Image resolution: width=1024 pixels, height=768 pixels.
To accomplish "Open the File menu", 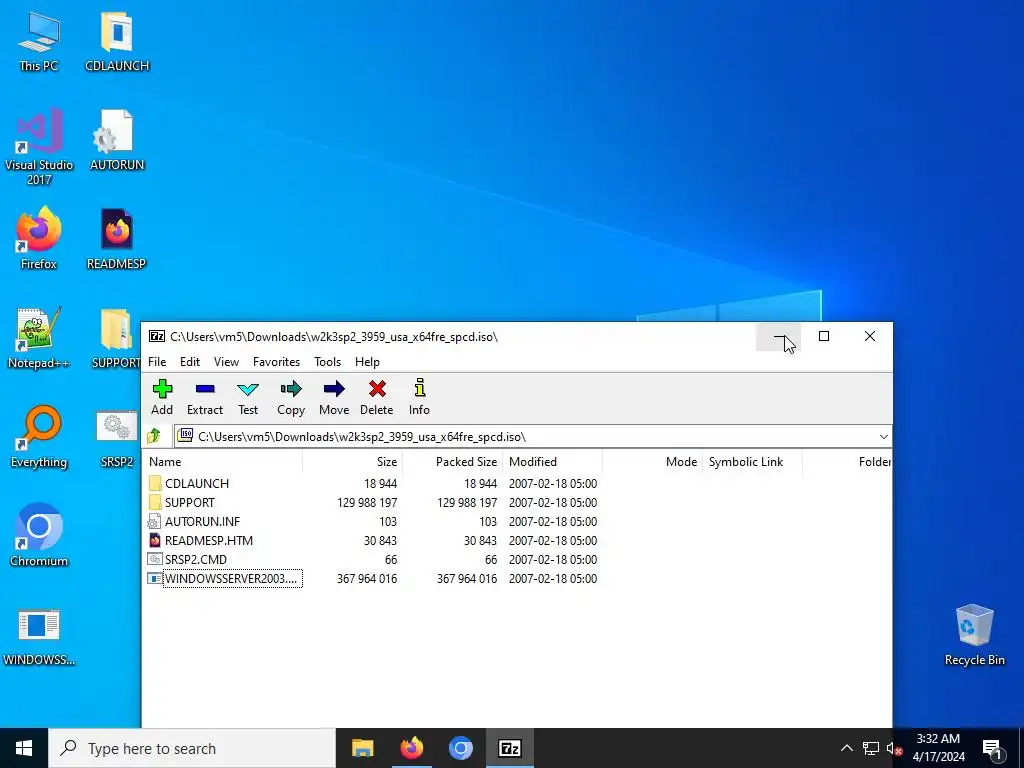I will [x=157, y=362].
